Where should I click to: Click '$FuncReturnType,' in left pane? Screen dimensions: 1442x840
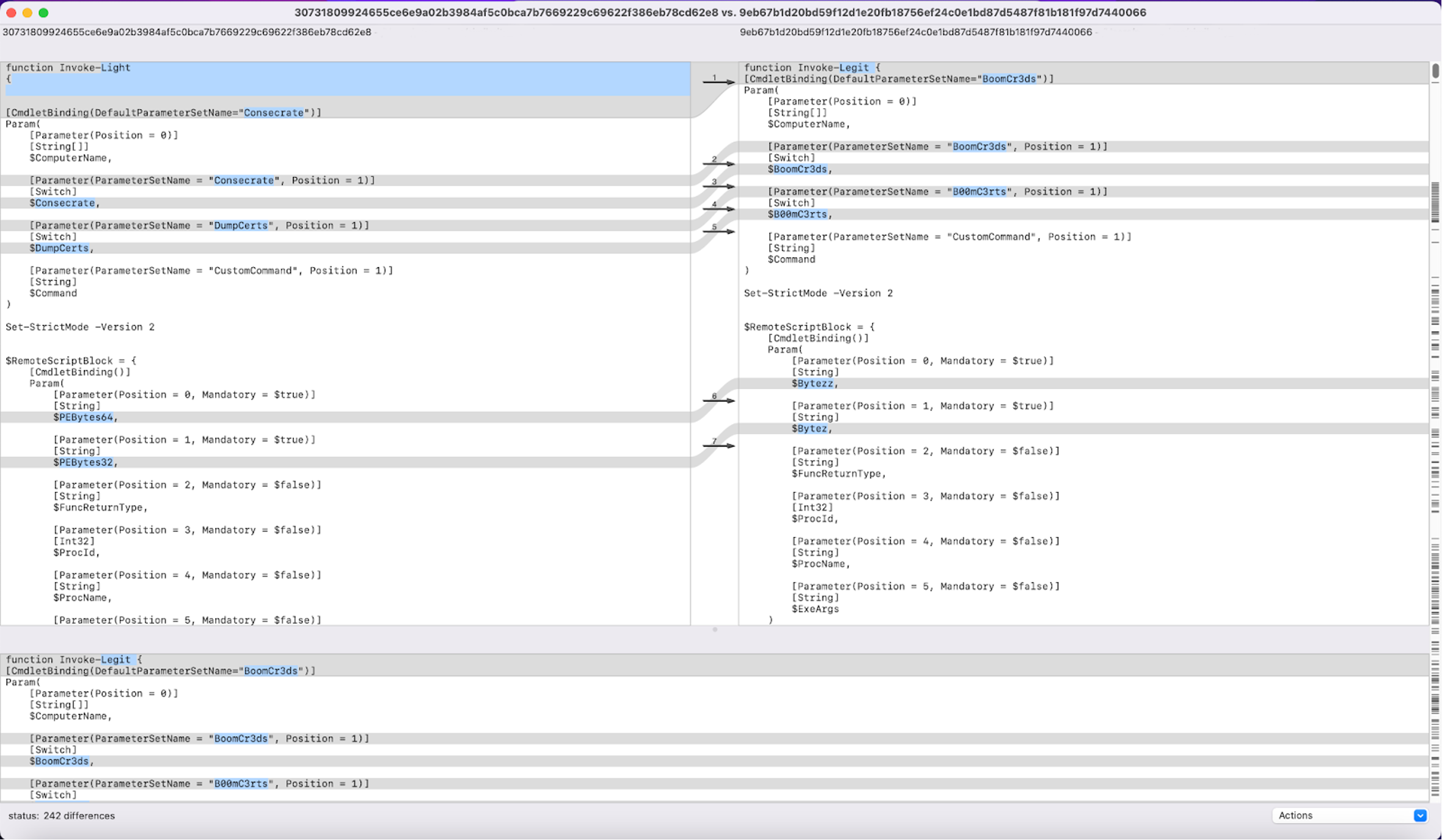[x=100, y=508]
